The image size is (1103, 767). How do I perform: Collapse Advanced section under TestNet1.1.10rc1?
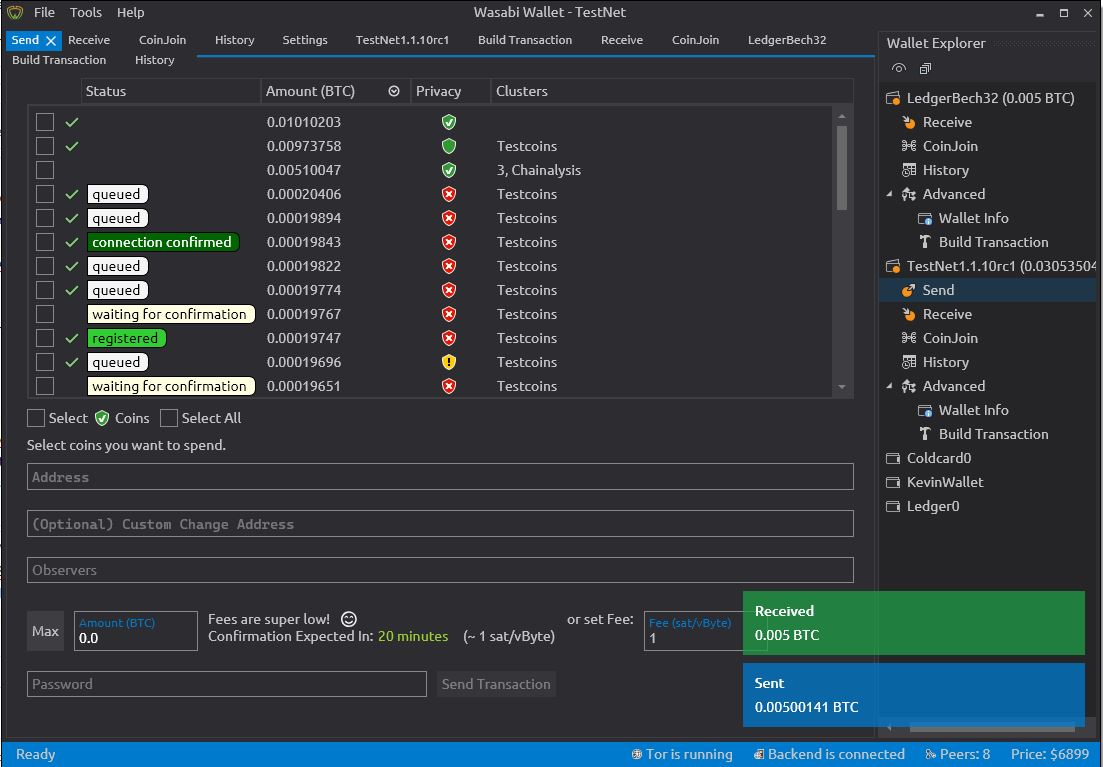[889, 386]
